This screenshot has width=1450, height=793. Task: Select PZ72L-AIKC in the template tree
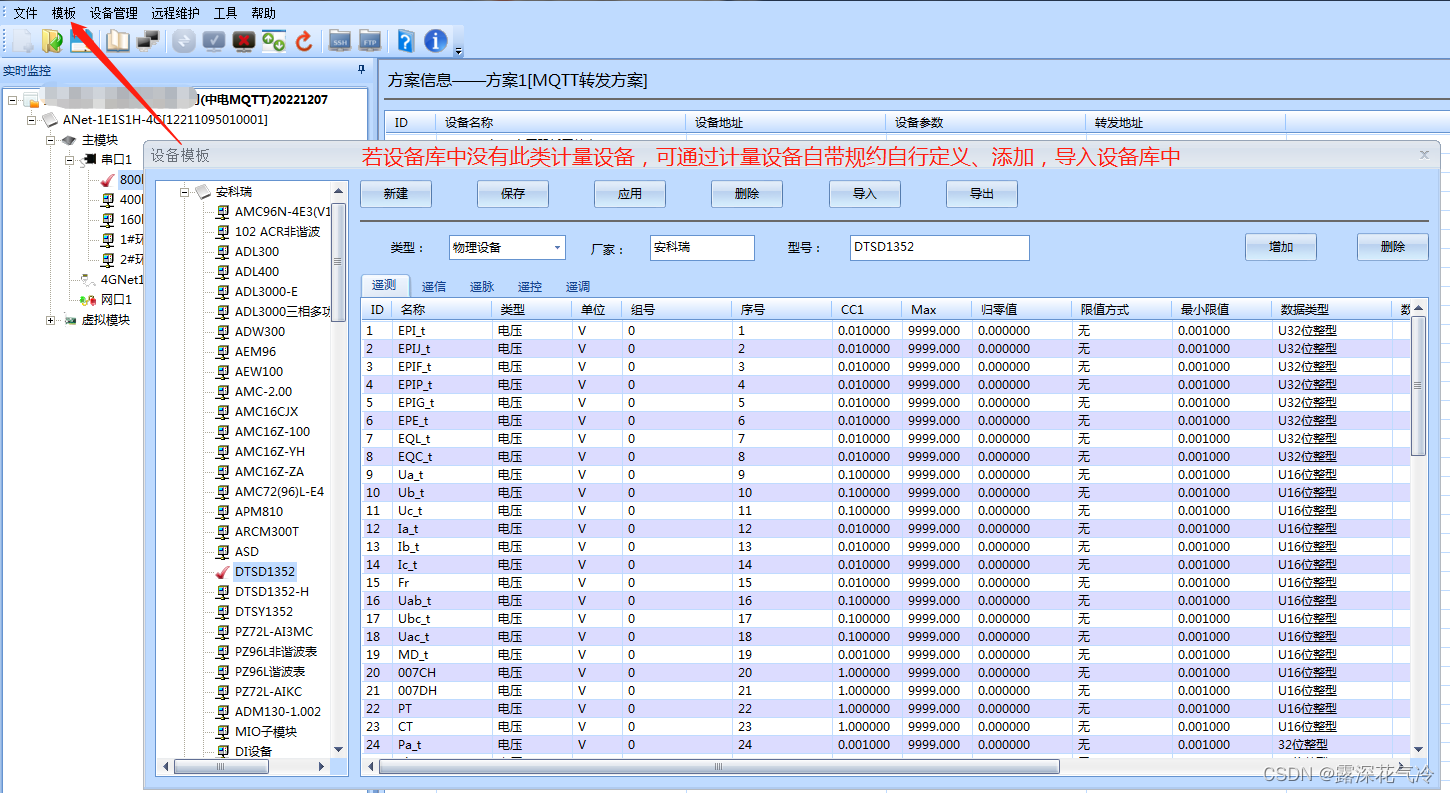268,692
